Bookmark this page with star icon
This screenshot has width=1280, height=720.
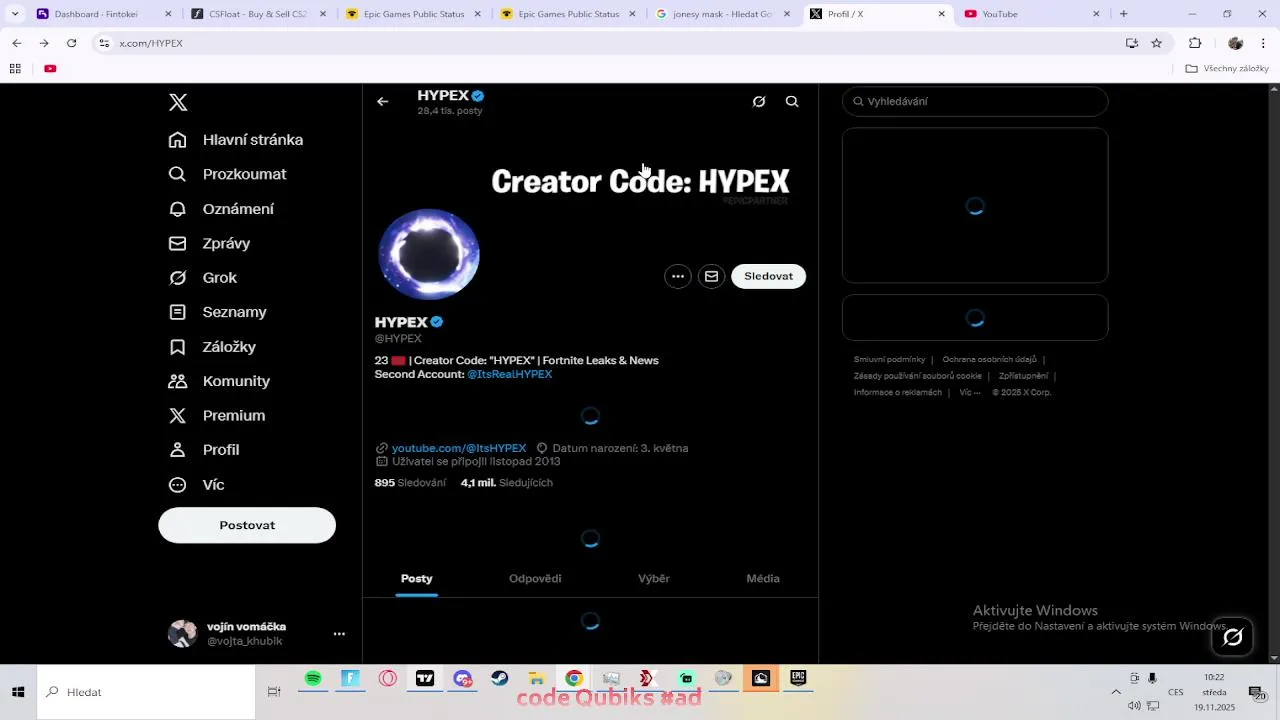click(1156, 43)
